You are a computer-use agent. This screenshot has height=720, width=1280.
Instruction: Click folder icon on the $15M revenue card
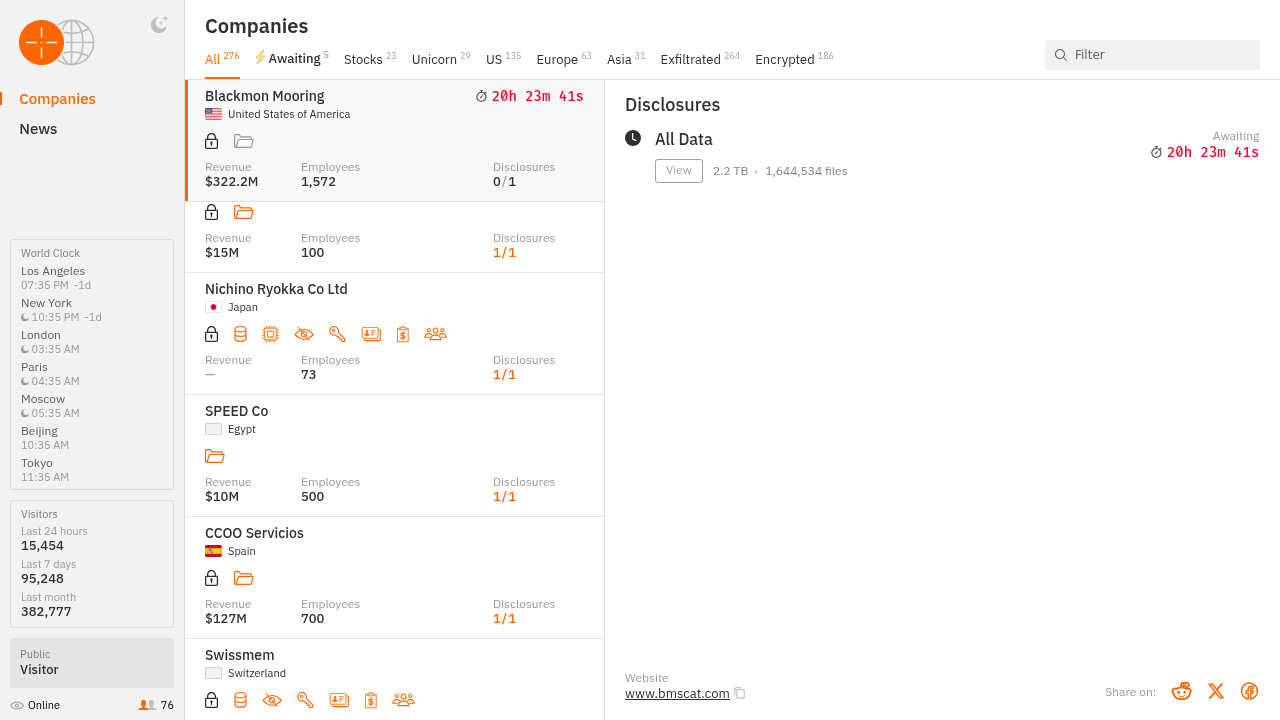click(243, 212)
